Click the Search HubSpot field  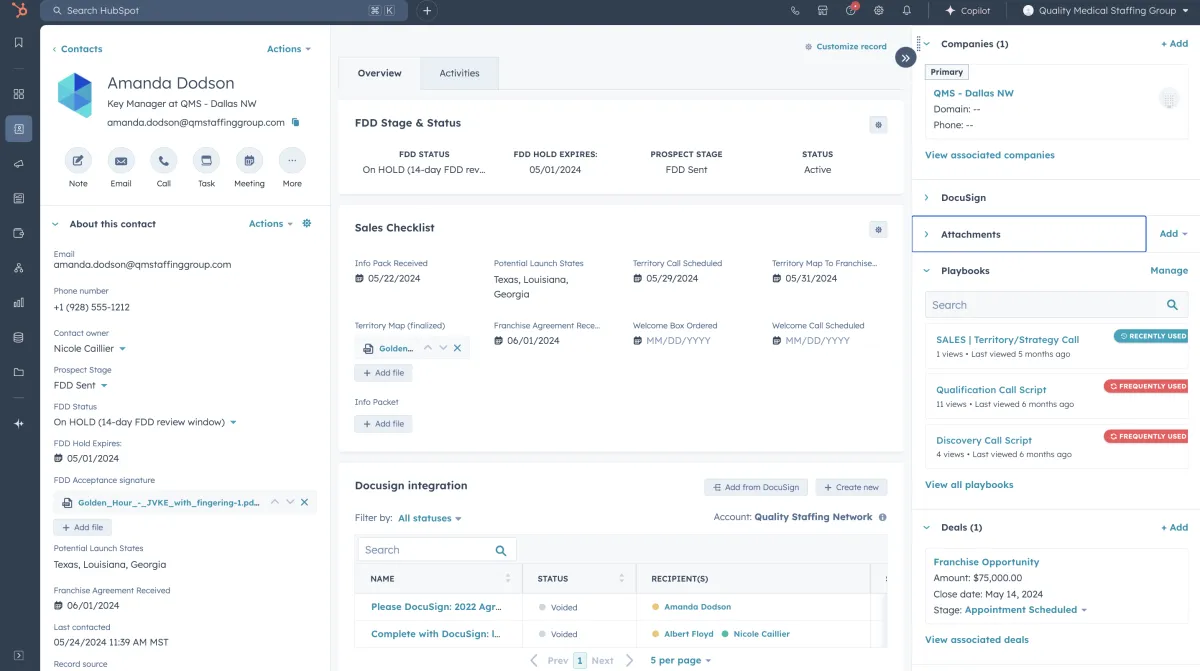[225, 11]
